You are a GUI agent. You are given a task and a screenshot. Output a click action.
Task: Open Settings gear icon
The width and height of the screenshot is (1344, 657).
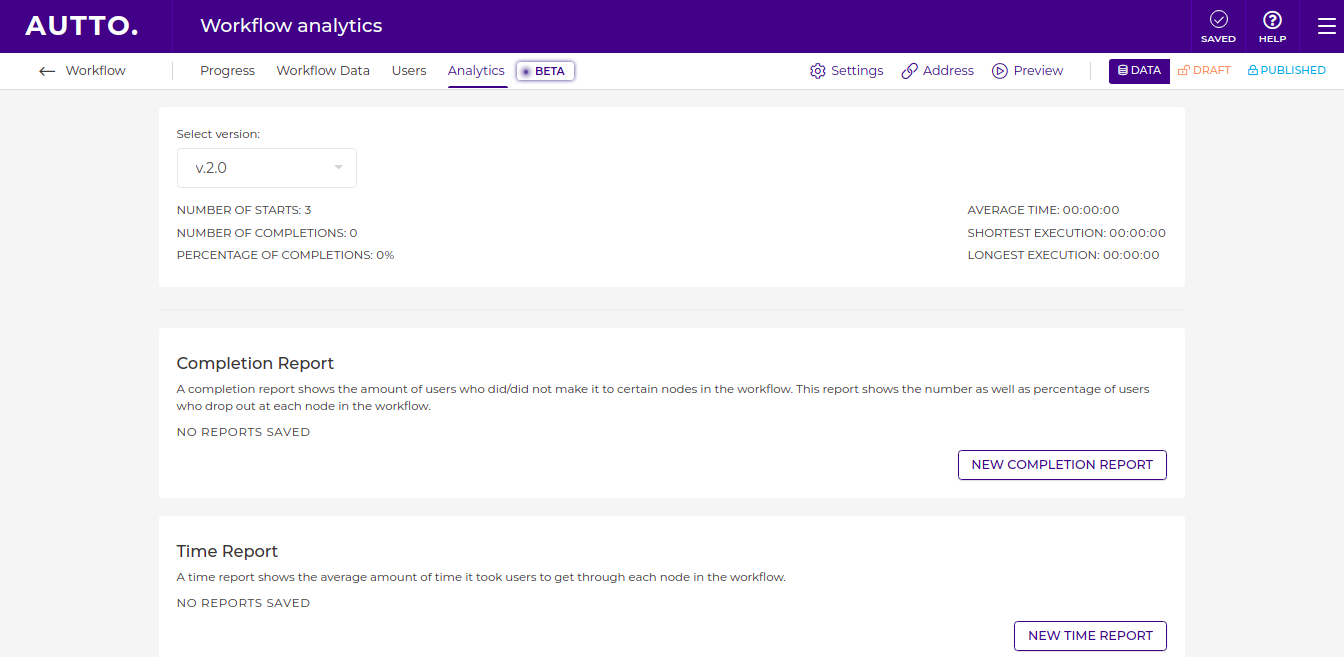coord(818,71)
